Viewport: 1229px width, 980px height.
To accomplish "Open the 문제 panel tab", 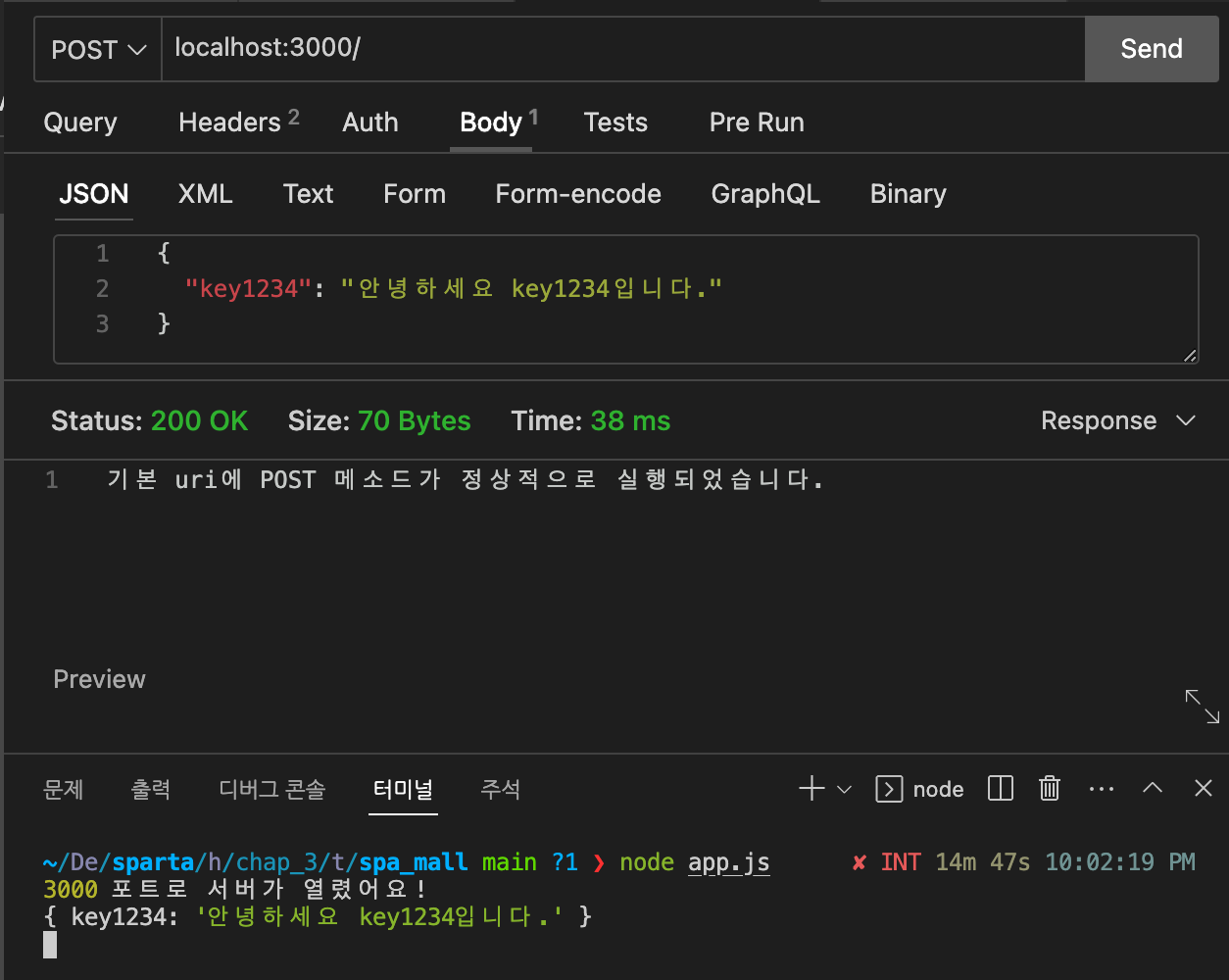I will 64,790.
